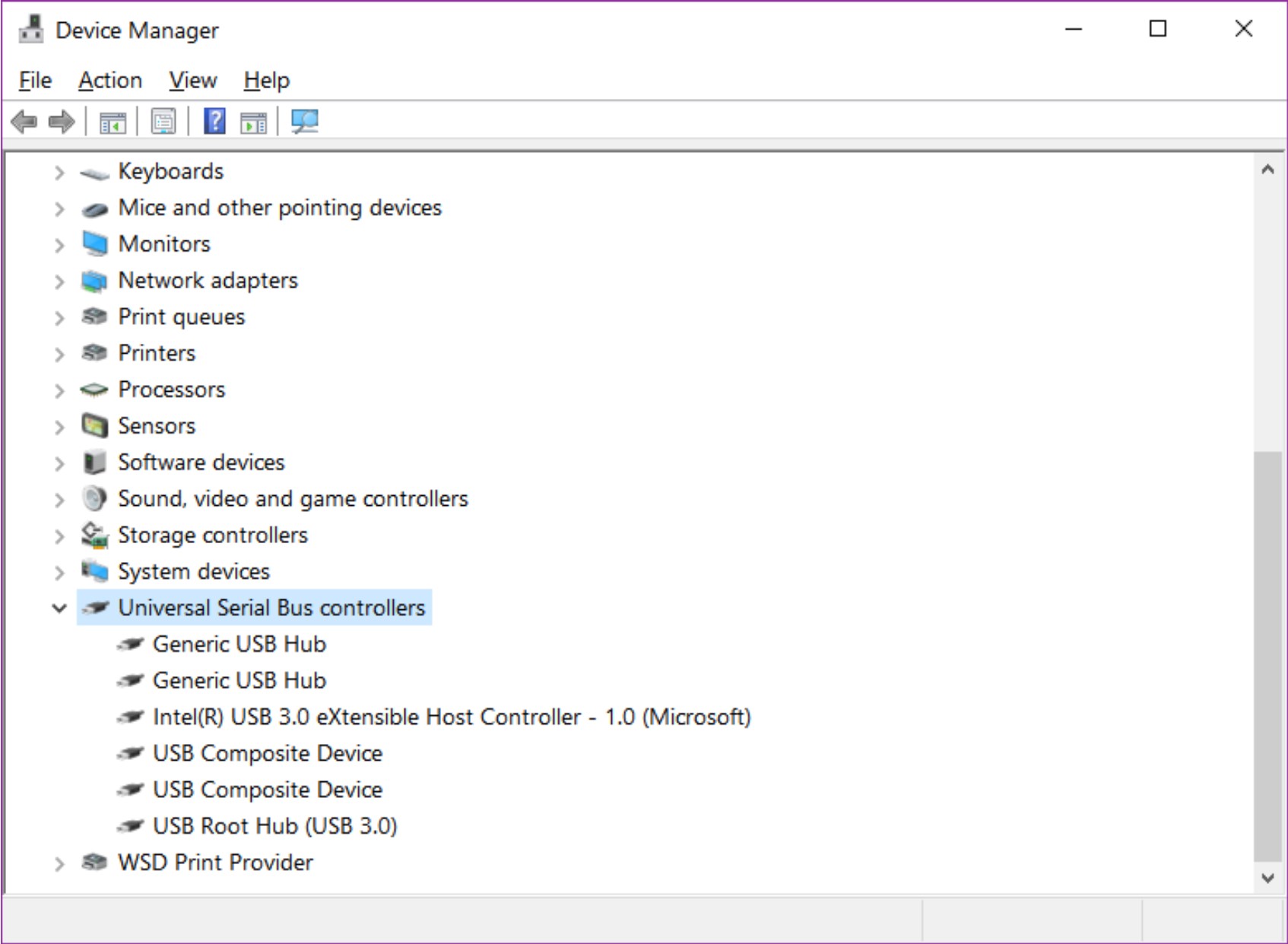Expand the Processors category

click(59, 390)
